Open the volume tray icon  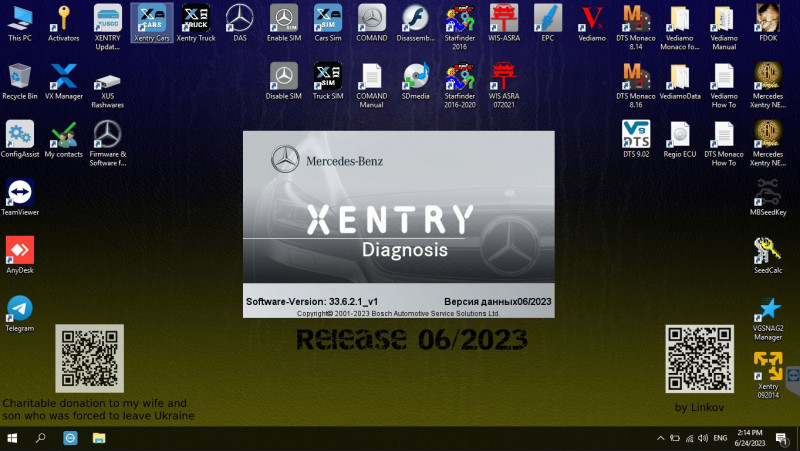pyautogui.click(x=703, y=438)
